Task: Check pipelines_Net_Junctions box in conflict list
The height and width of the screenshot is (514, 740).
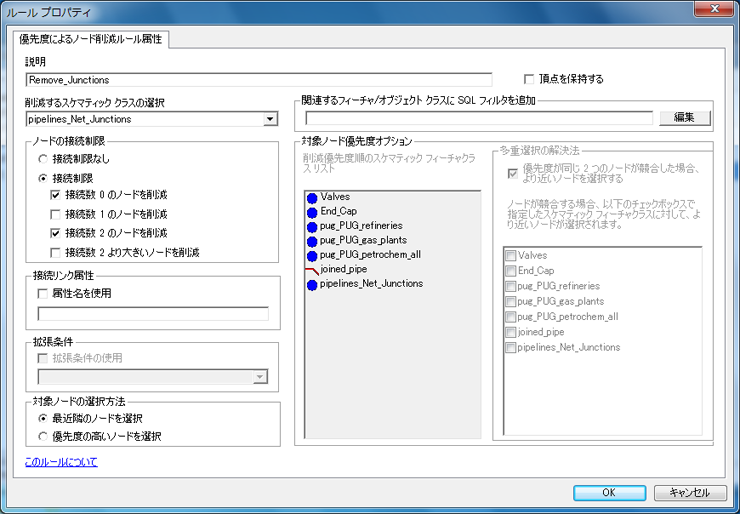Action: 510,347
